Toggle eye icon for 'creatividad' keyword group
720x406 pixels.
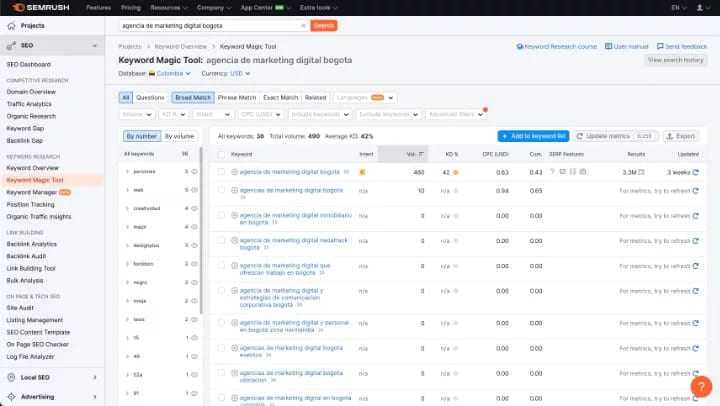click(194, 209)
